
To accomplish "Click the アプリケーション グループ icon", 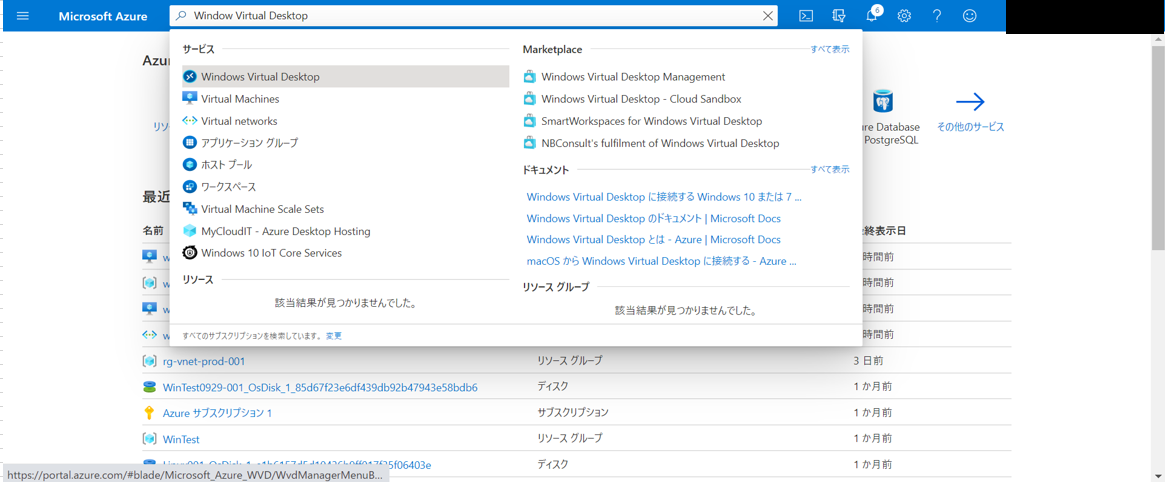I will 189,143.
